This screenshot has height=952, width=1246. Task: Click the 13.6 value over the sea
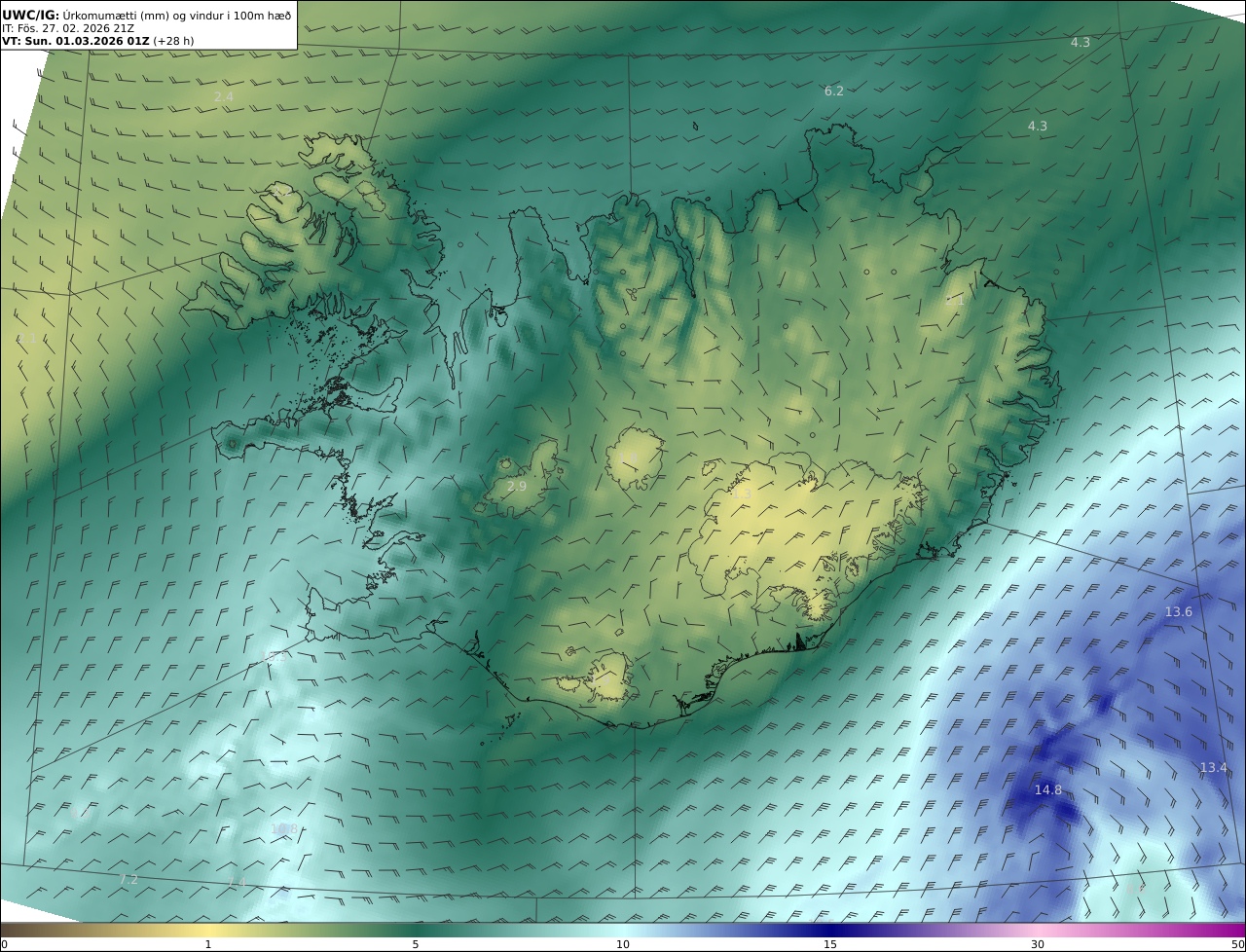click(1179, 611)
